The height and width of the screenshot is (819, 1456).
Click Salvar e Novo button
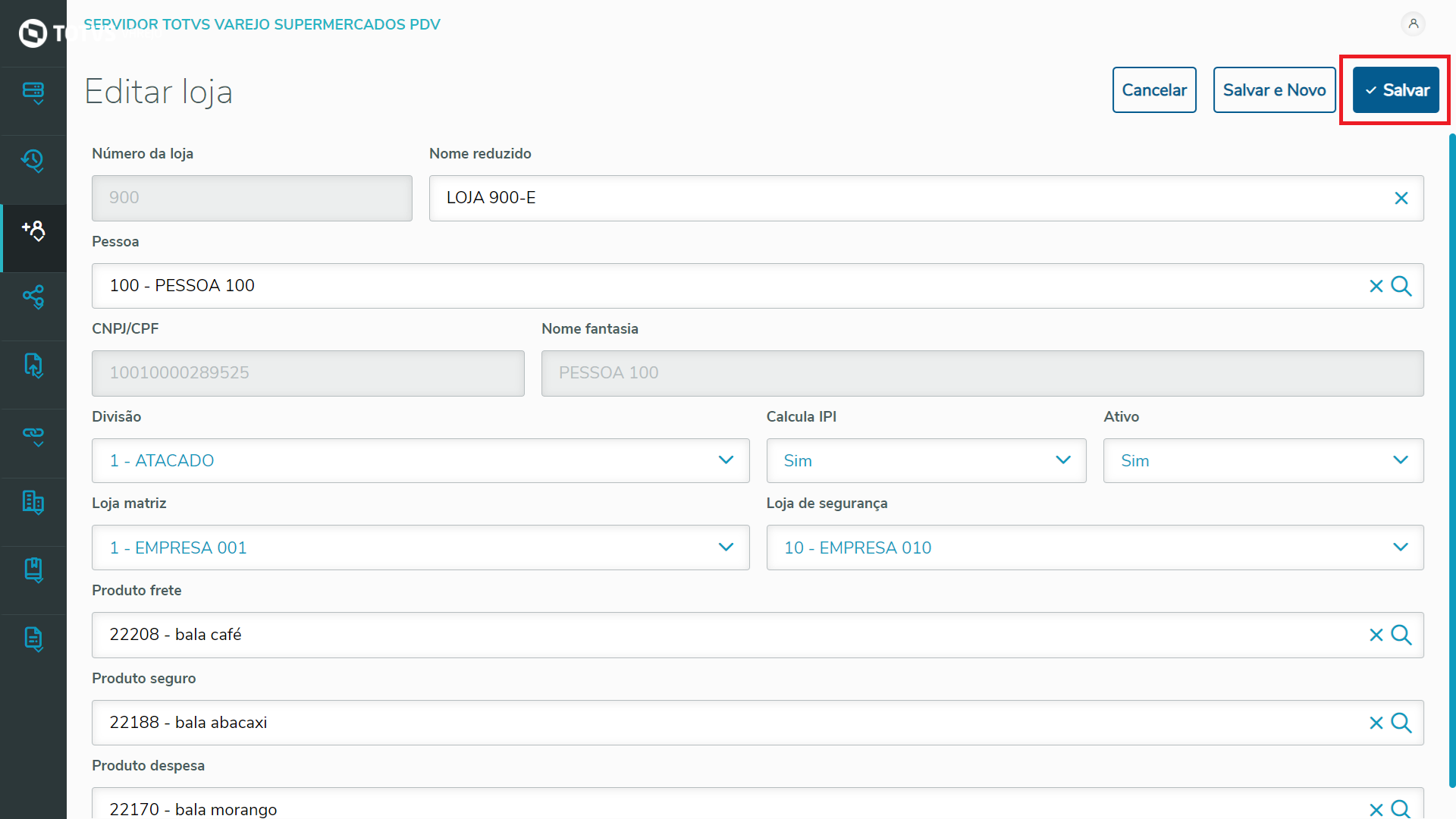pyautogui.click(x=1274, y=90)
